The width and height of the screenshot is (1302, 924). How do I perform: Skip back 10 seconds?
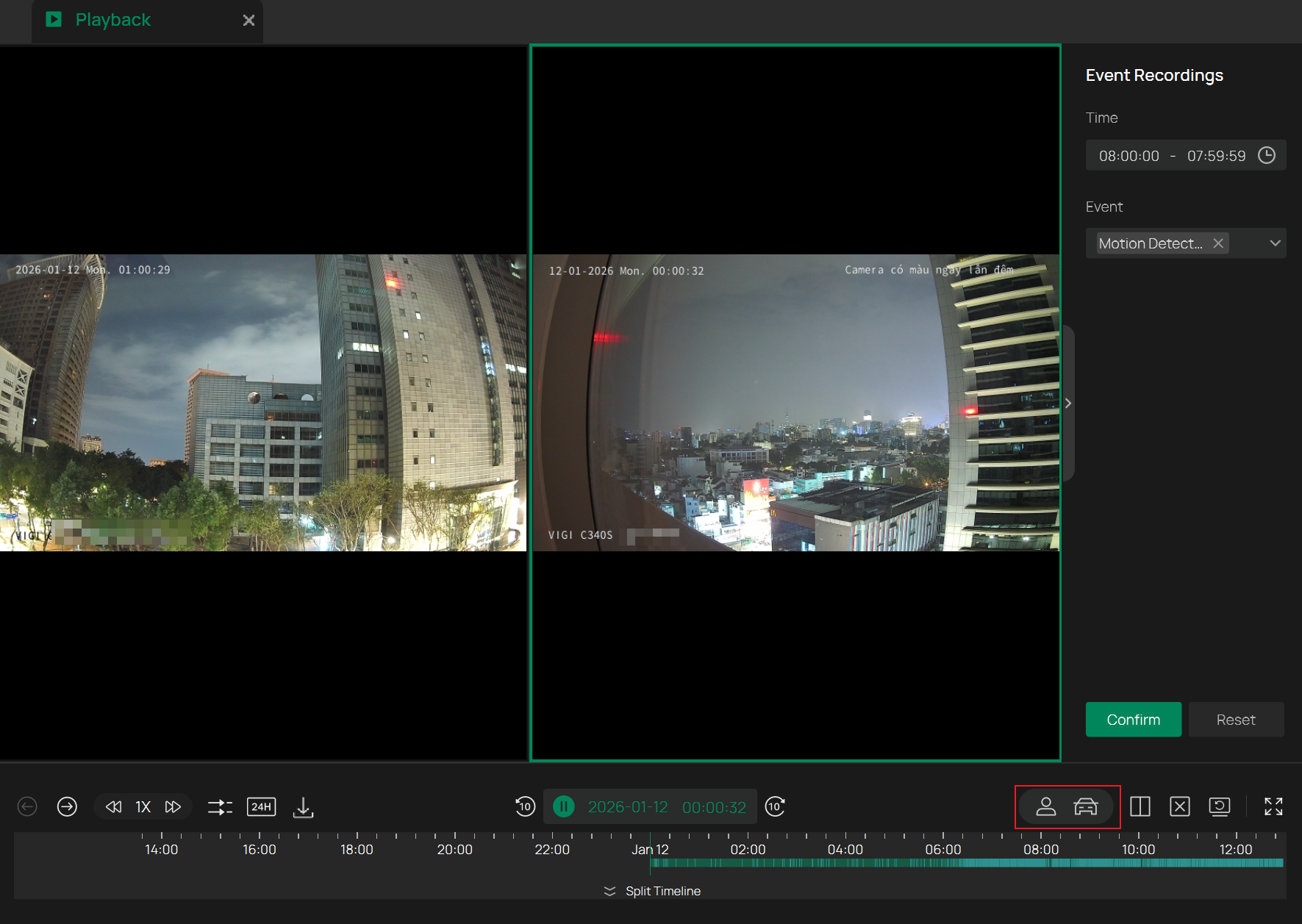click(525, 807)
